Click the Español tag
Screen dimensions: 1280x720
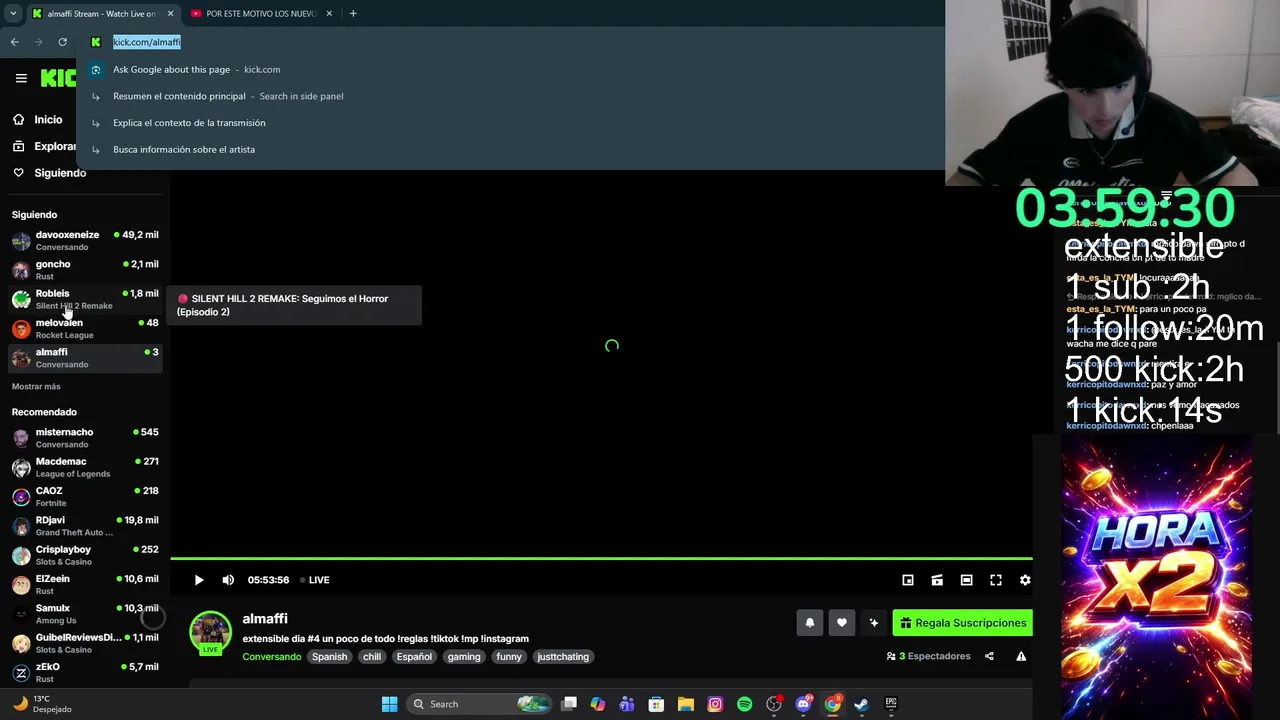tap(414, 657)
